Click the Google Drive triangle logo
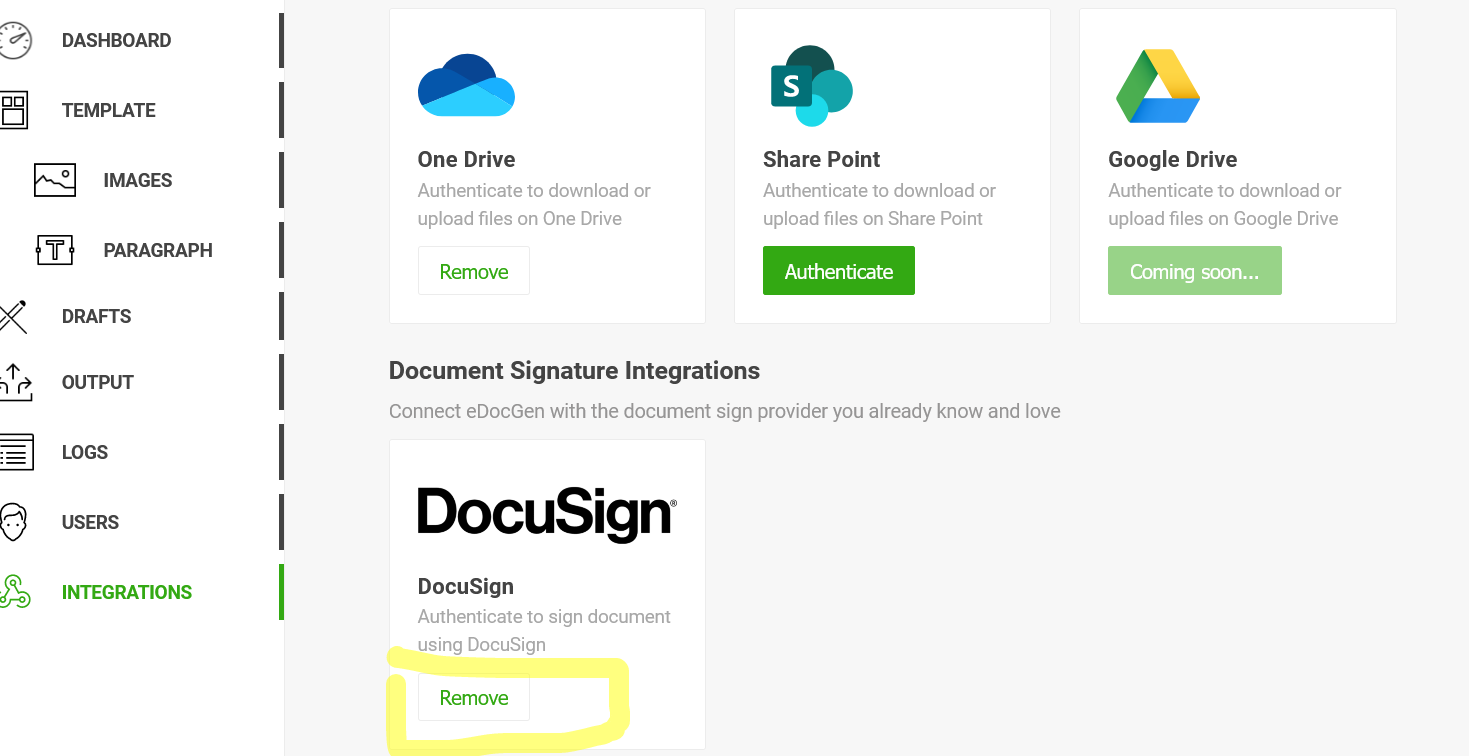 coord(1158,86)
